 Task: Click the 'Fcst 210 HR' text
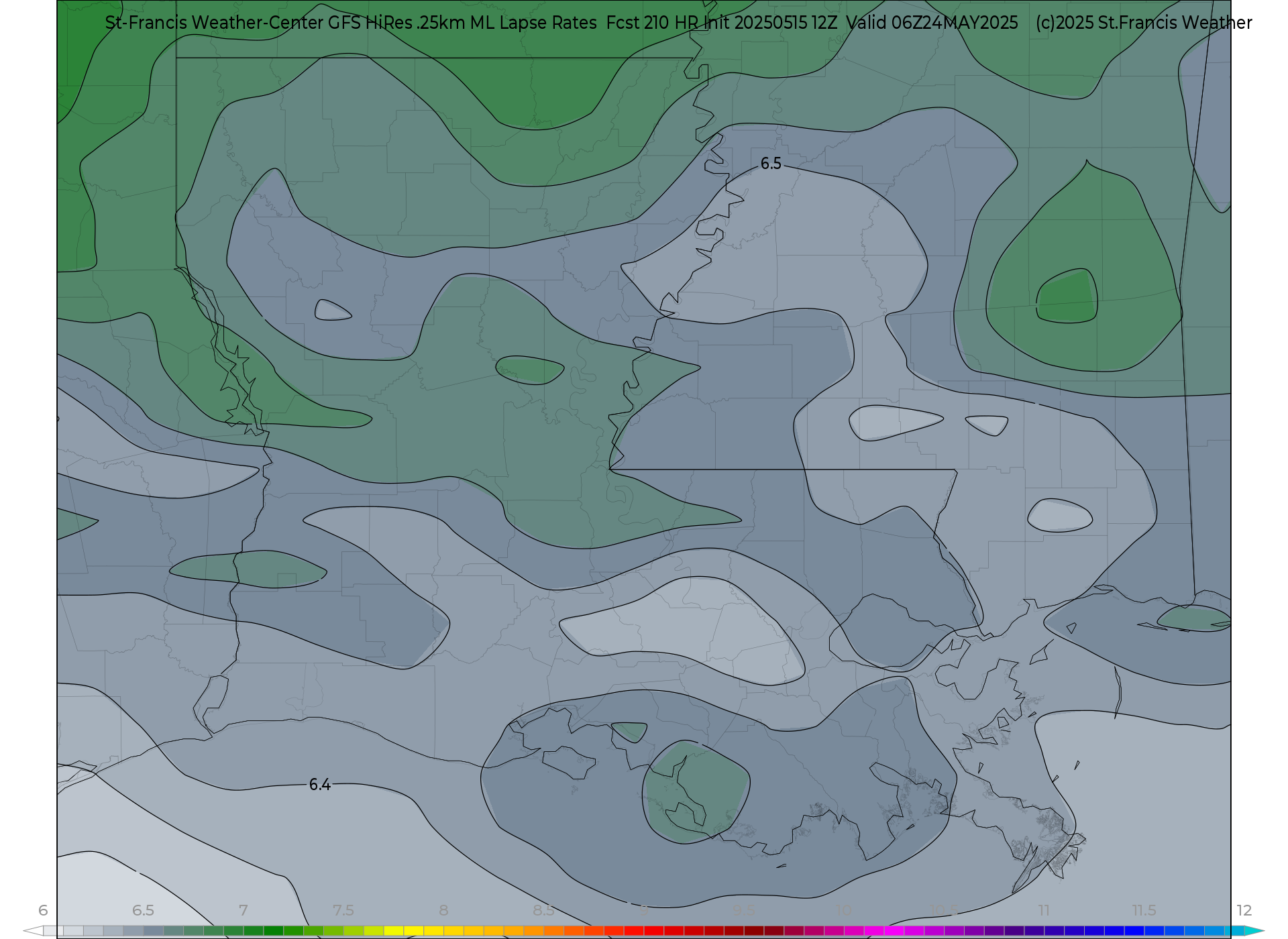tap(652, 23)
